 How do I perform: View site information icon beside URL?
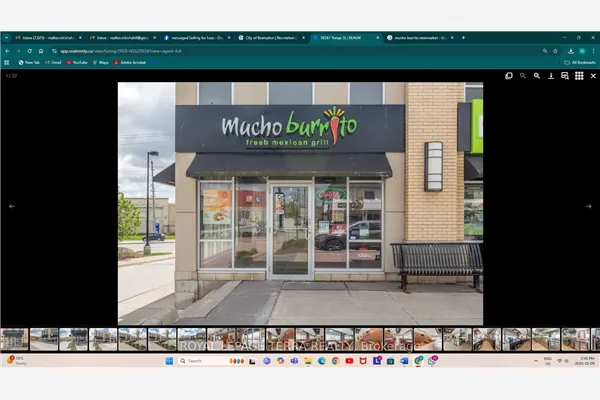[54, 51]
